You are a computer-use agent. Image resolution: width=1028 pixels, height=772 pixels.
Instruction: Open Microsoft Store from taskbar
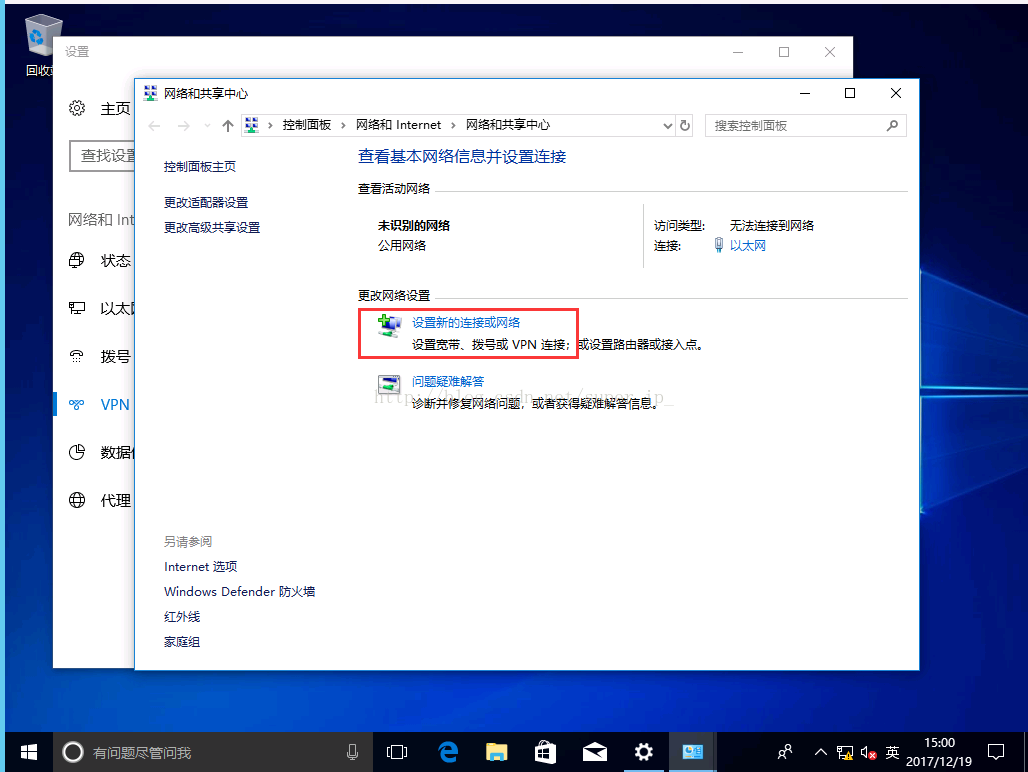pos(545,752)
